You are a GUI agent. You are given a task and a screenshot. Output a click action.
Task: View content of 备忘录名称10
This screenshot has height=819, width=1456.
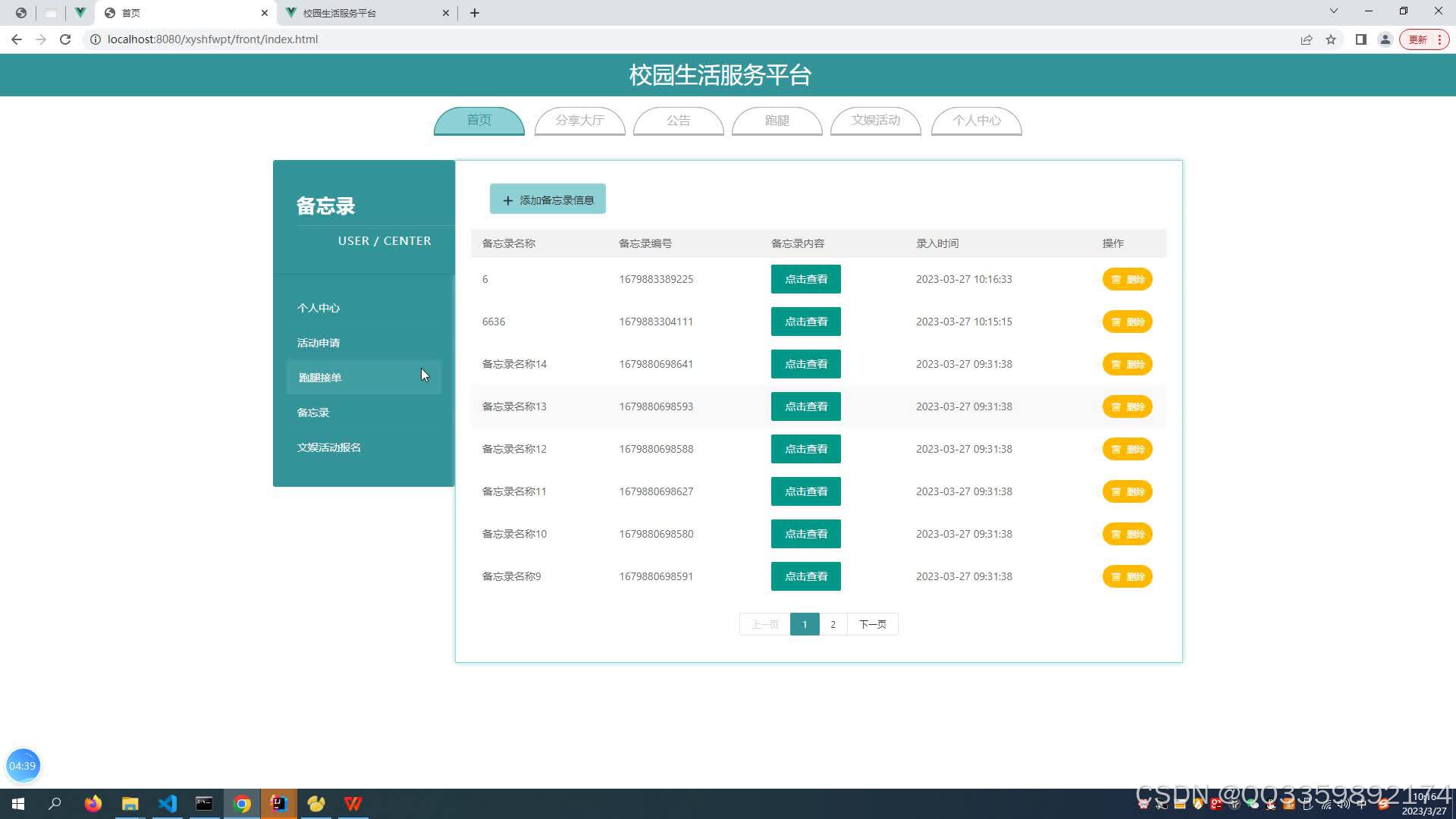pyautogui.click(x=806, y=534)
